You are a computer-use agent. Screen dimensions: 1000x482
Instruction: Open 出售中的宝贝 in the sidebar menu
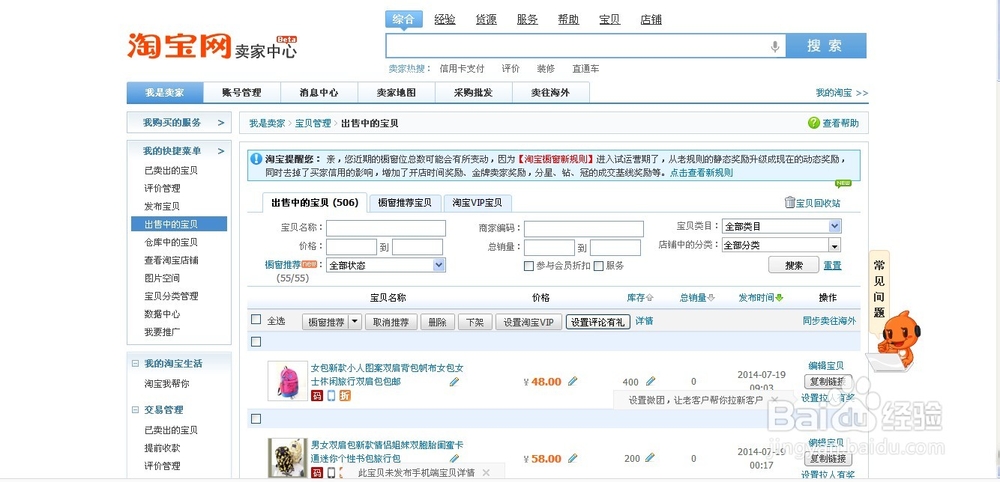179,224
